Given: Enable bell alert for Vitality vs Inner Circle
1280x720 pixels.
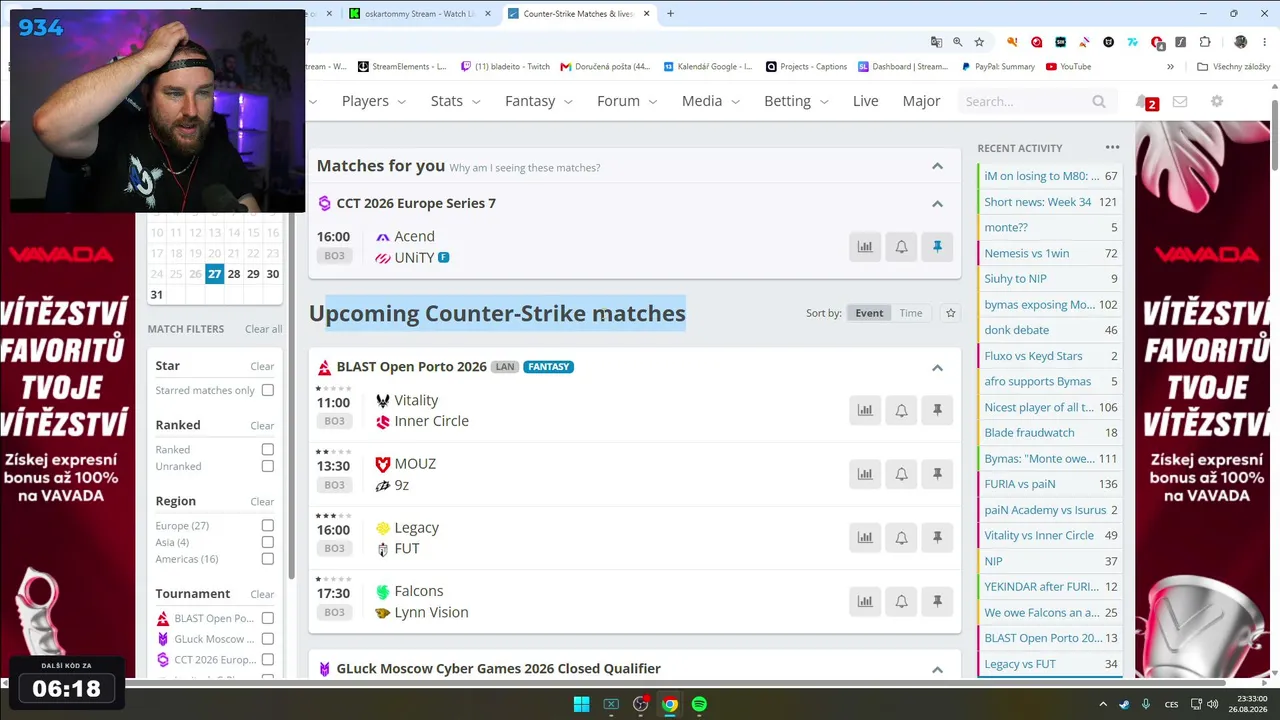Looking at the screenshot, I should pos(901,410).
